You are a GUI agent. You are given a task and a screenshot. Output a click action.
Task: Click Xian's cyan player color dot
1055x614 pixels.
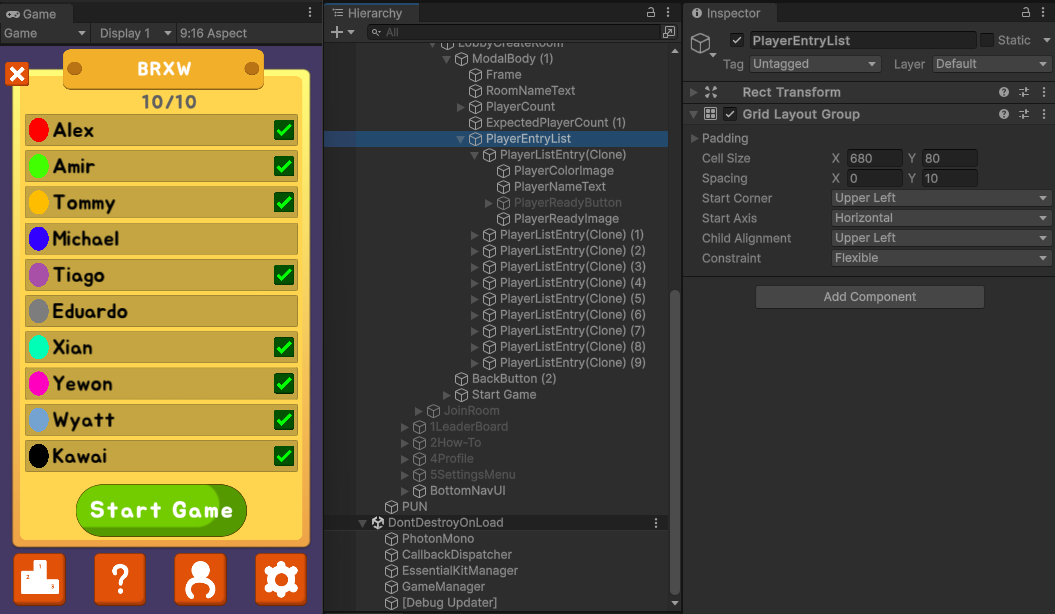point(39,347)
